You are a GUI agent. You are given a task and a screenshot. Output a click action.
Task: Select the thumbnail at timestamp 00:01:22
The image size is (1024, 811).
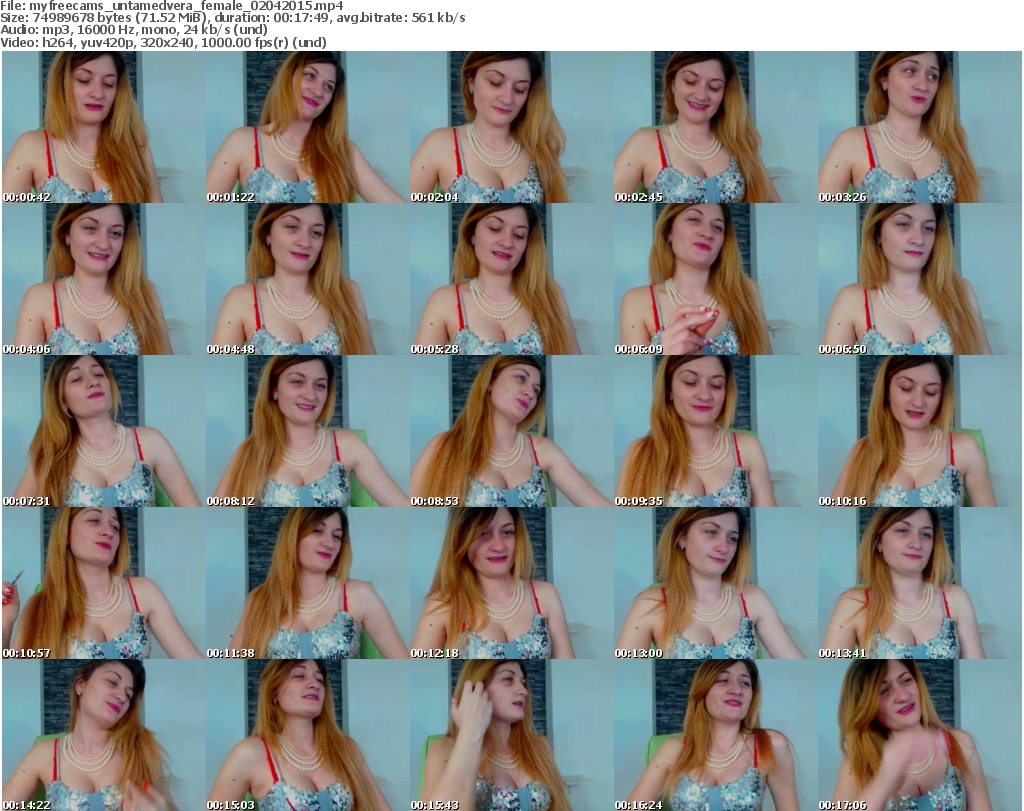click(x=308, y=127)
